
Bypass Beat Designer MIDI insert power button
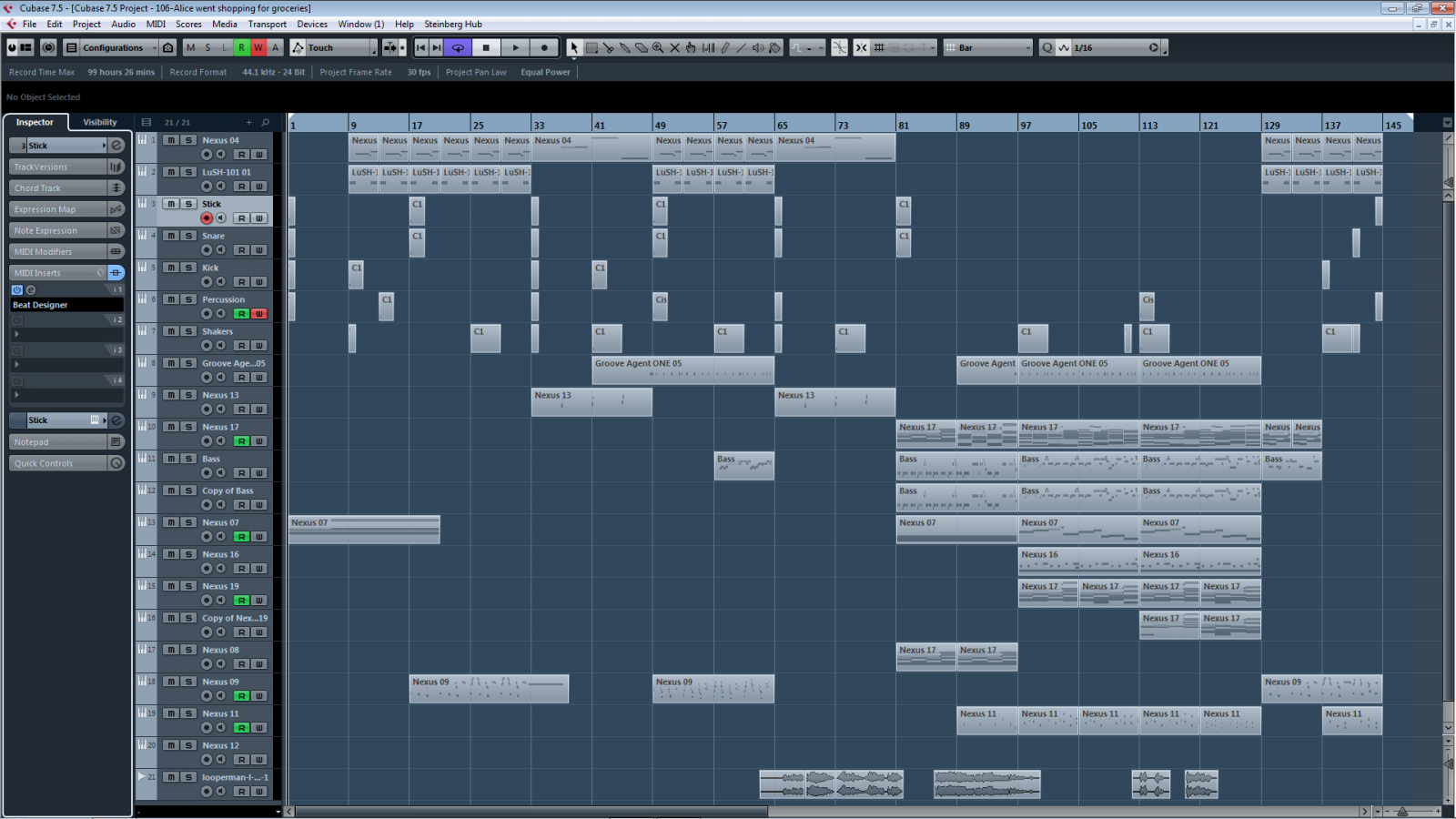pyautogui.click(x=16, y=290)
